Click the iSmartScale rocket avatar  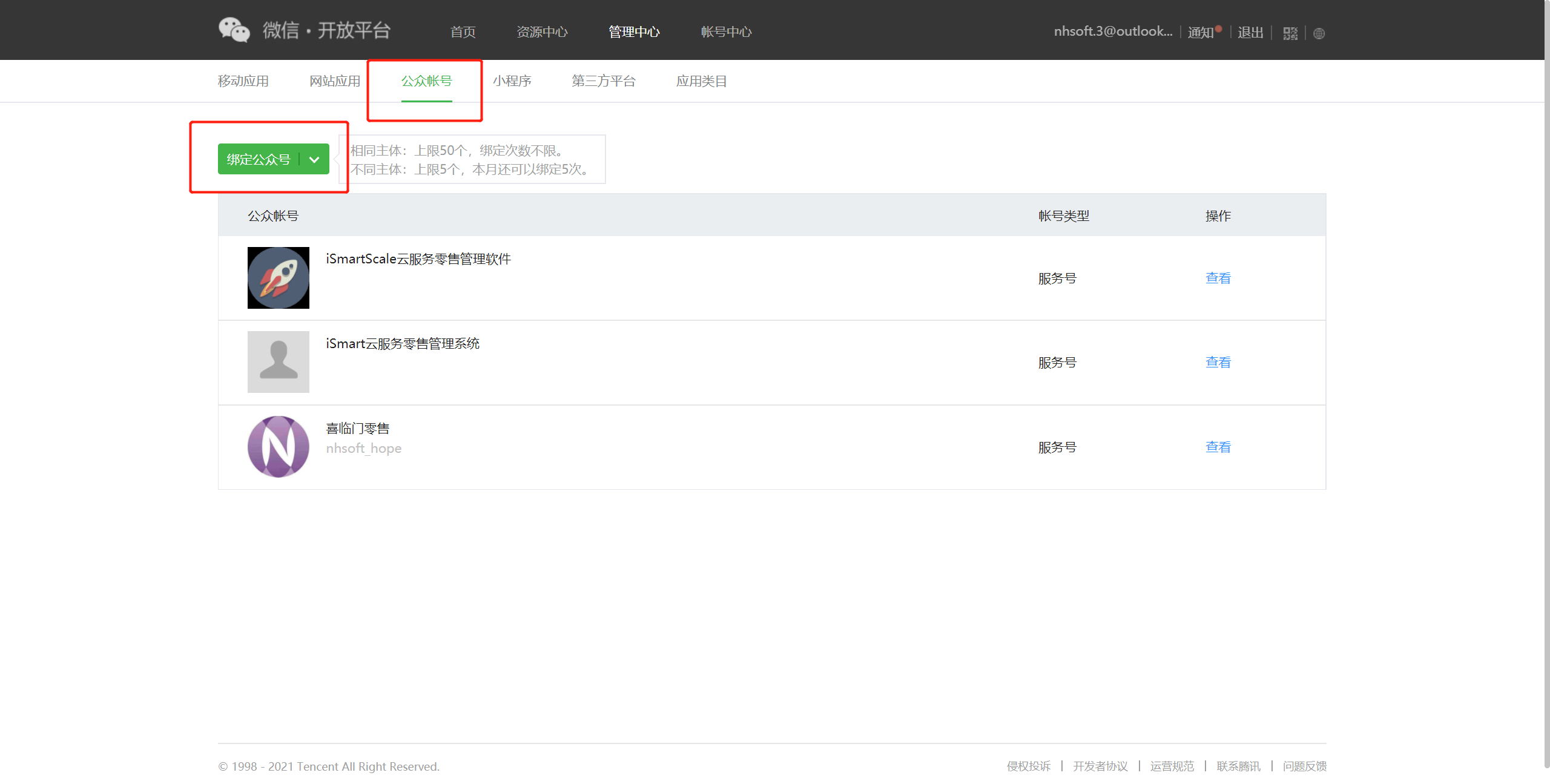279,278
